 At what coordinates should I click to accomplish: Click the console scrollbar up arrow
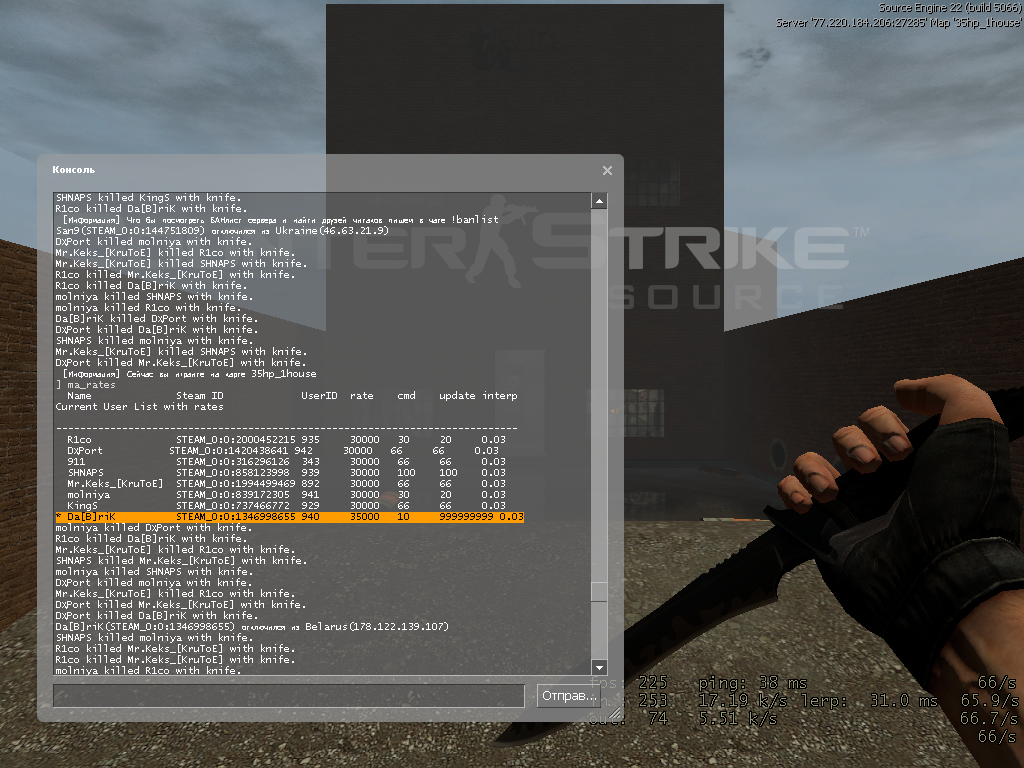click(x=599, y=201)
